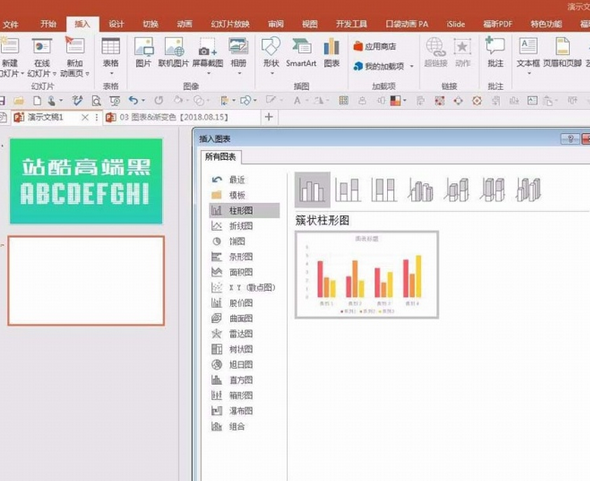Select the green title slide thumbnail

[86, 181]
